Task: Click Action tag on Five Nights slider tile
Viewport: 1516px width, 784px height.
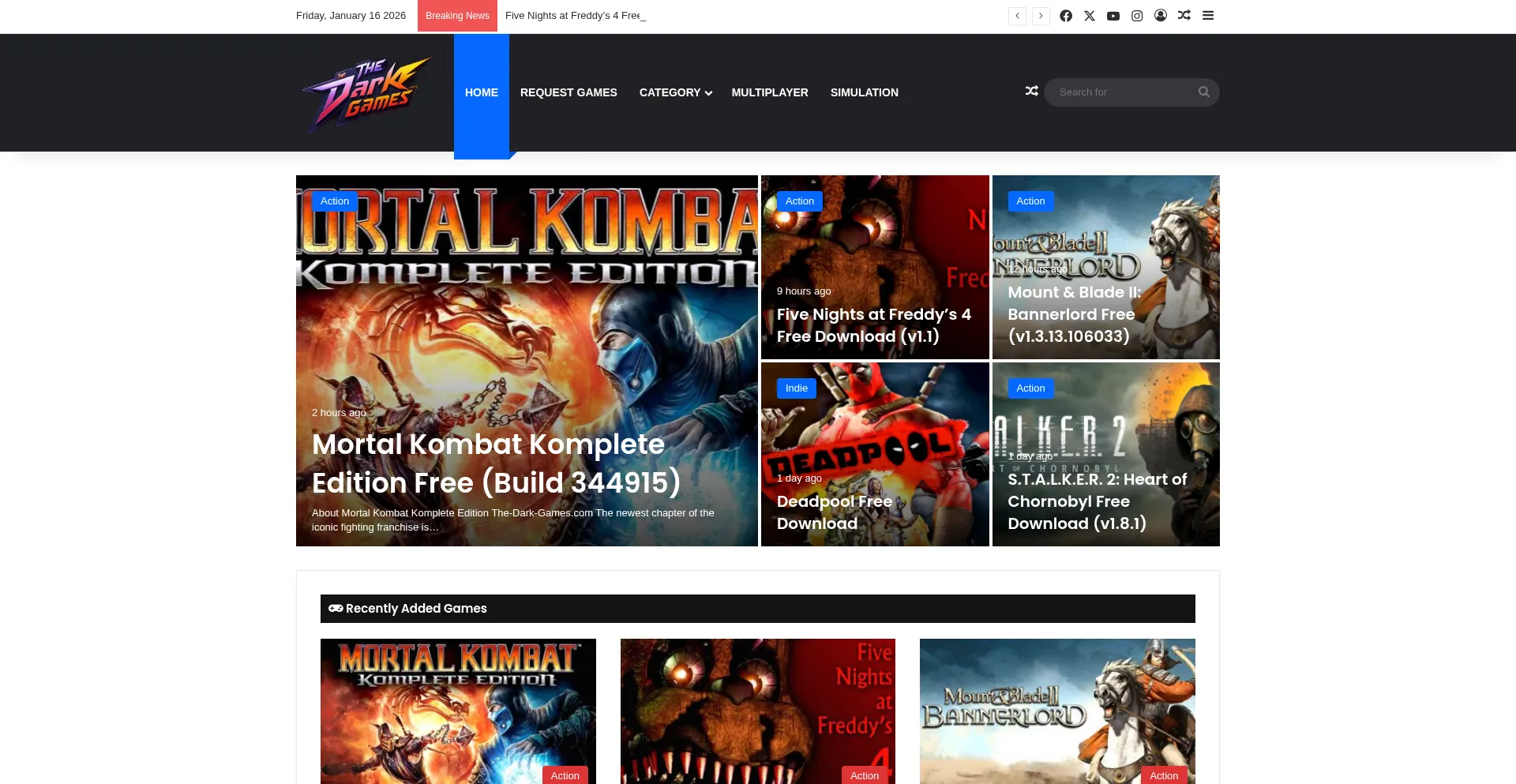Action: tap(800, 201)
